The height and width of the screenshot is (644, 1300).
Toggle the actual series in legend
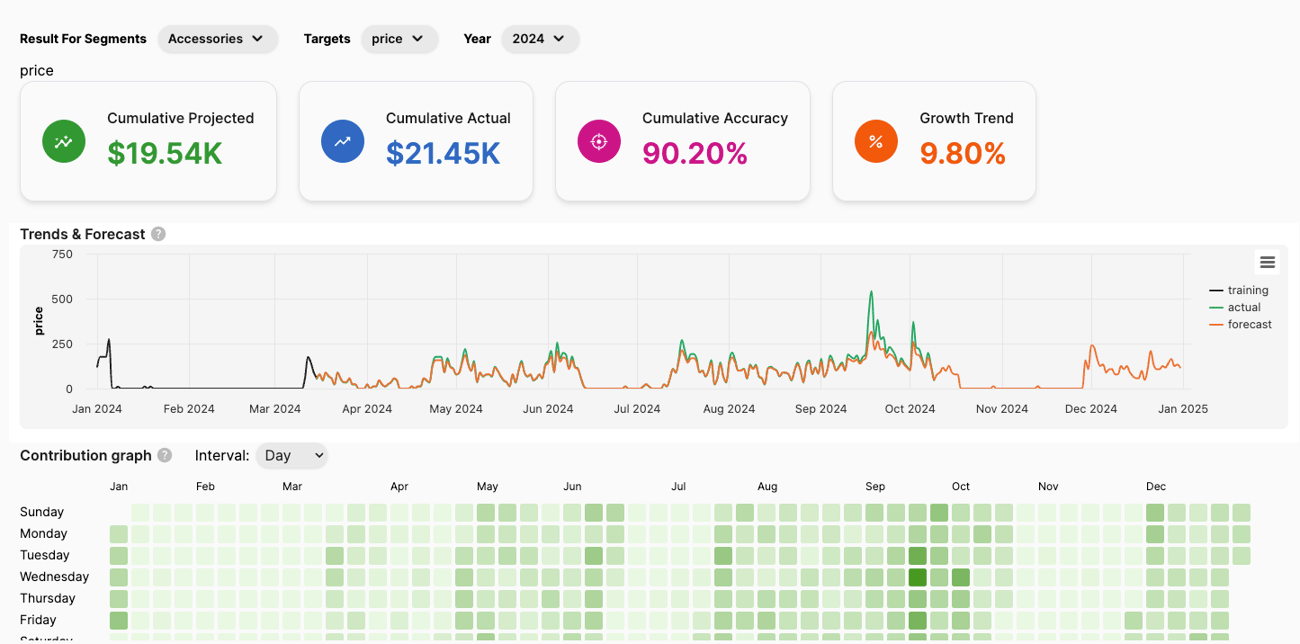pyautogui.click(x=1235, y=307)
